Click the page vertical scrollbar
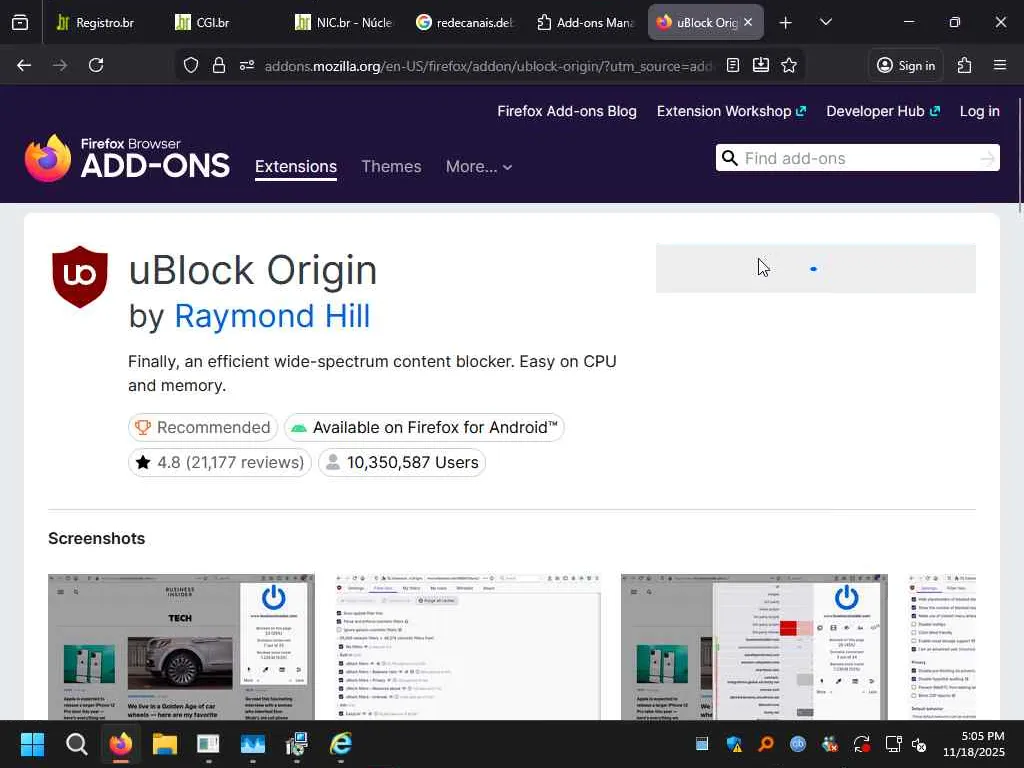 click(x=1019, y=154)
